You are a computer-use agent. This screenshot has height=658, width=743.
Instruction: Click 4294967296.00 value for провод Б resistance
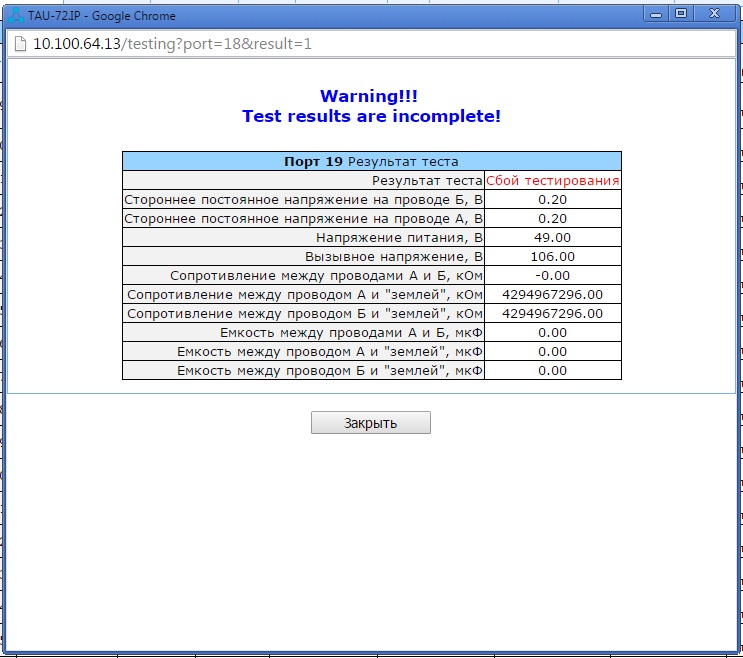[x=553, y=313]
